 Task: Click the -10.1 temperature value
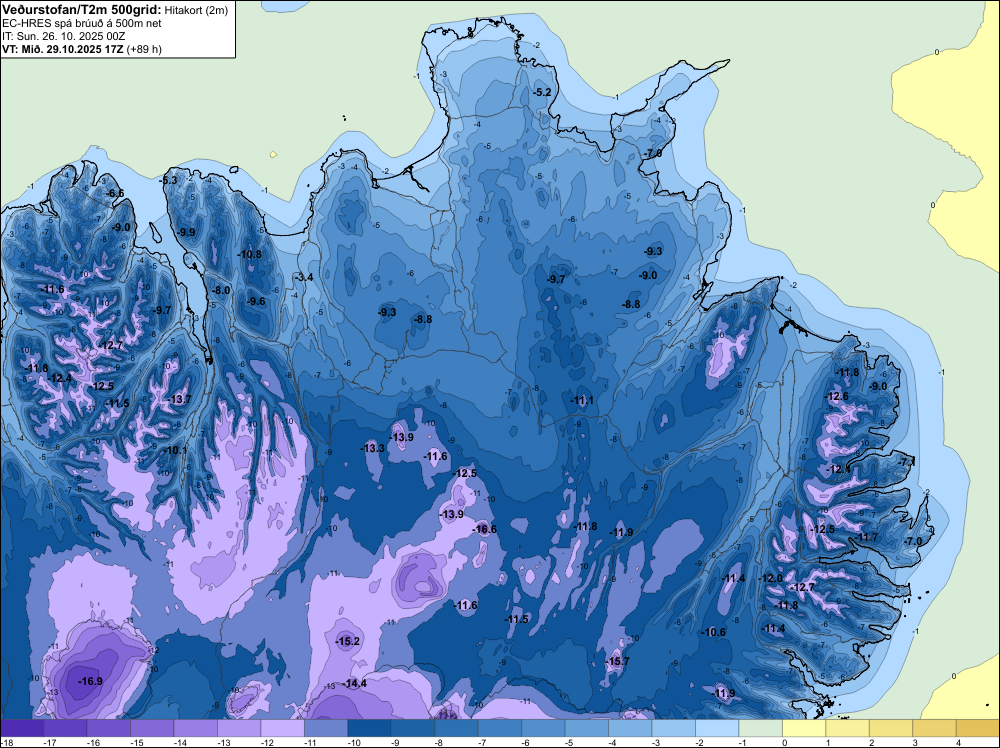(x=175, y=450)
